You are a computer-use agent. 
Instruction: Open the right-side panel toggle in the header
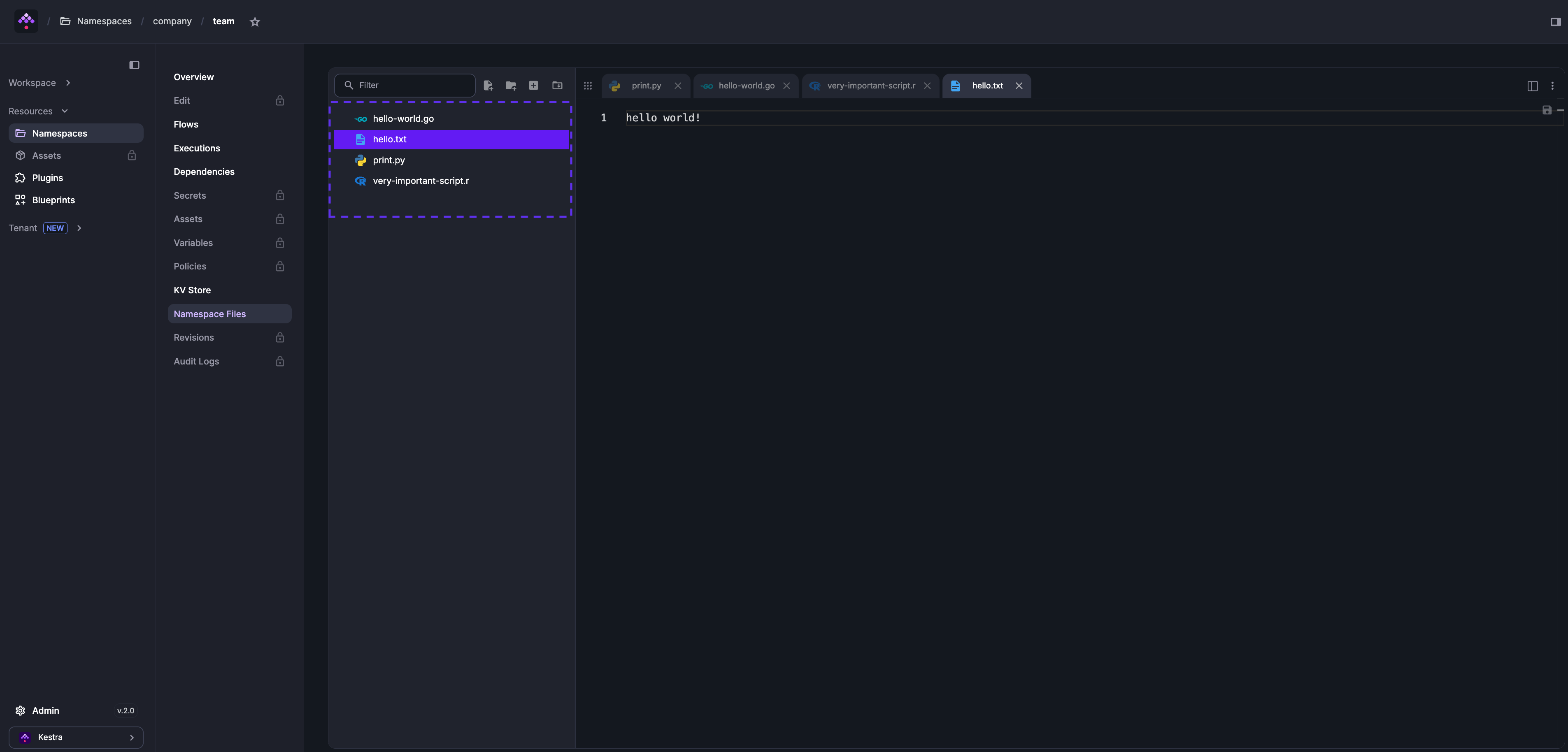coord(1555,22)
